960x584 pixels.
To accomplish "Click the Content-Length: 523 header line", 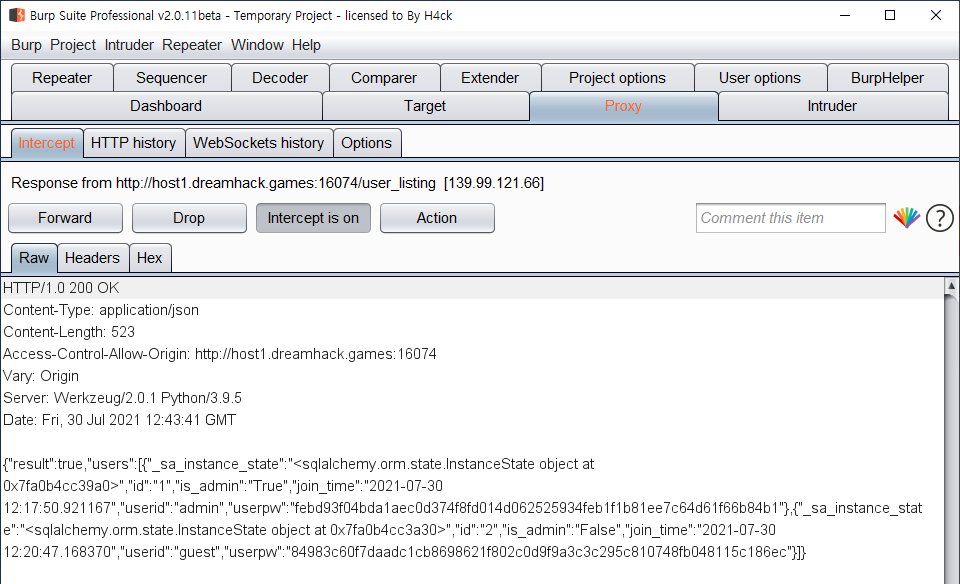I will click(69, 332).
